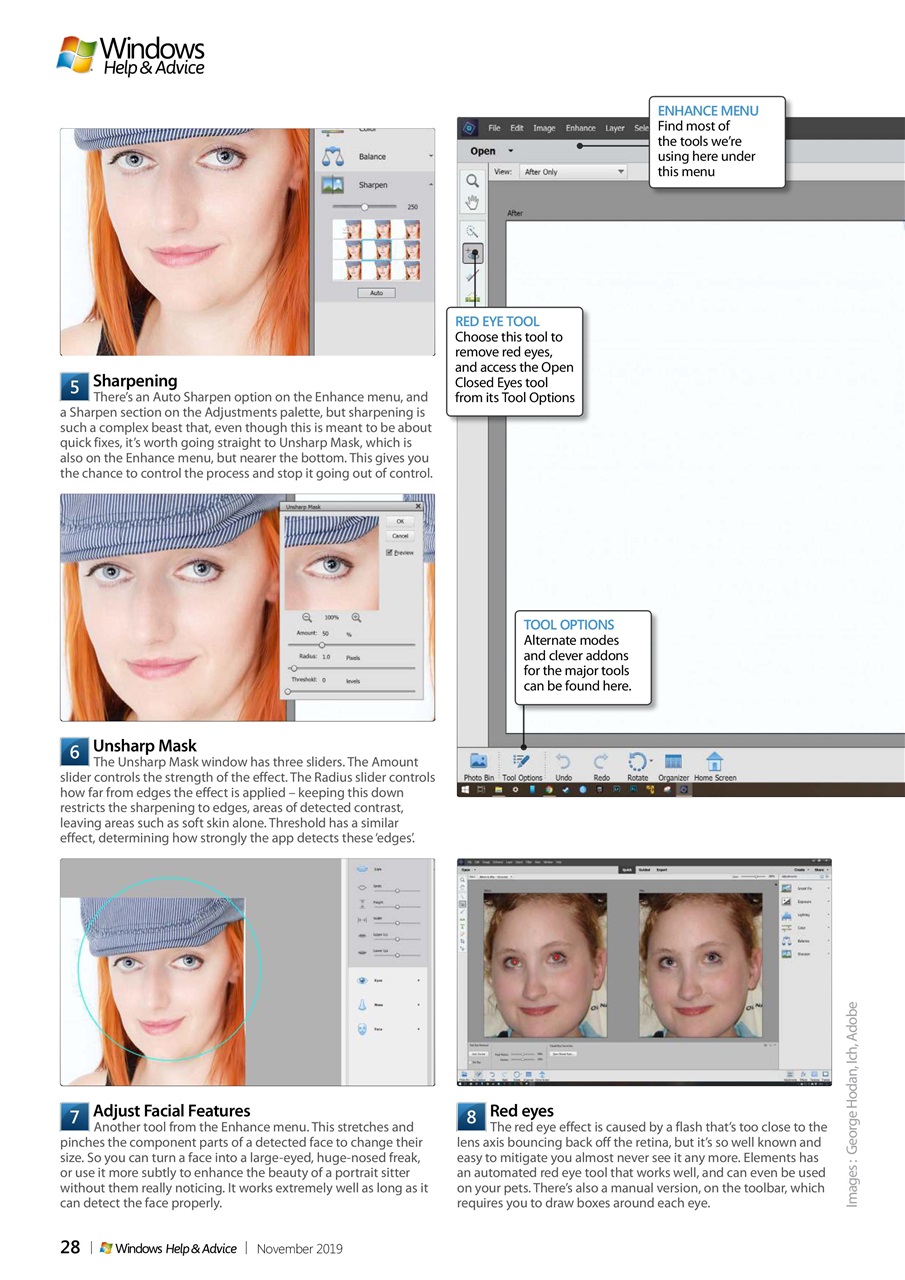Open the Photo Bin
905x1280 pixels.
[476, 761]
